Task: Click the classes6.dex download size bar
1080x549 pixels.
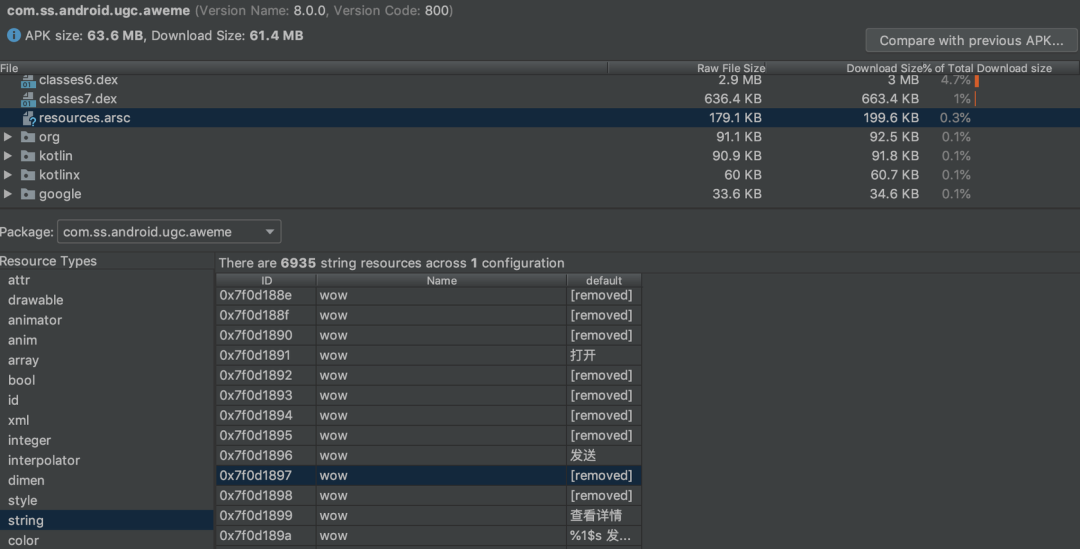Action: point(976,80)
